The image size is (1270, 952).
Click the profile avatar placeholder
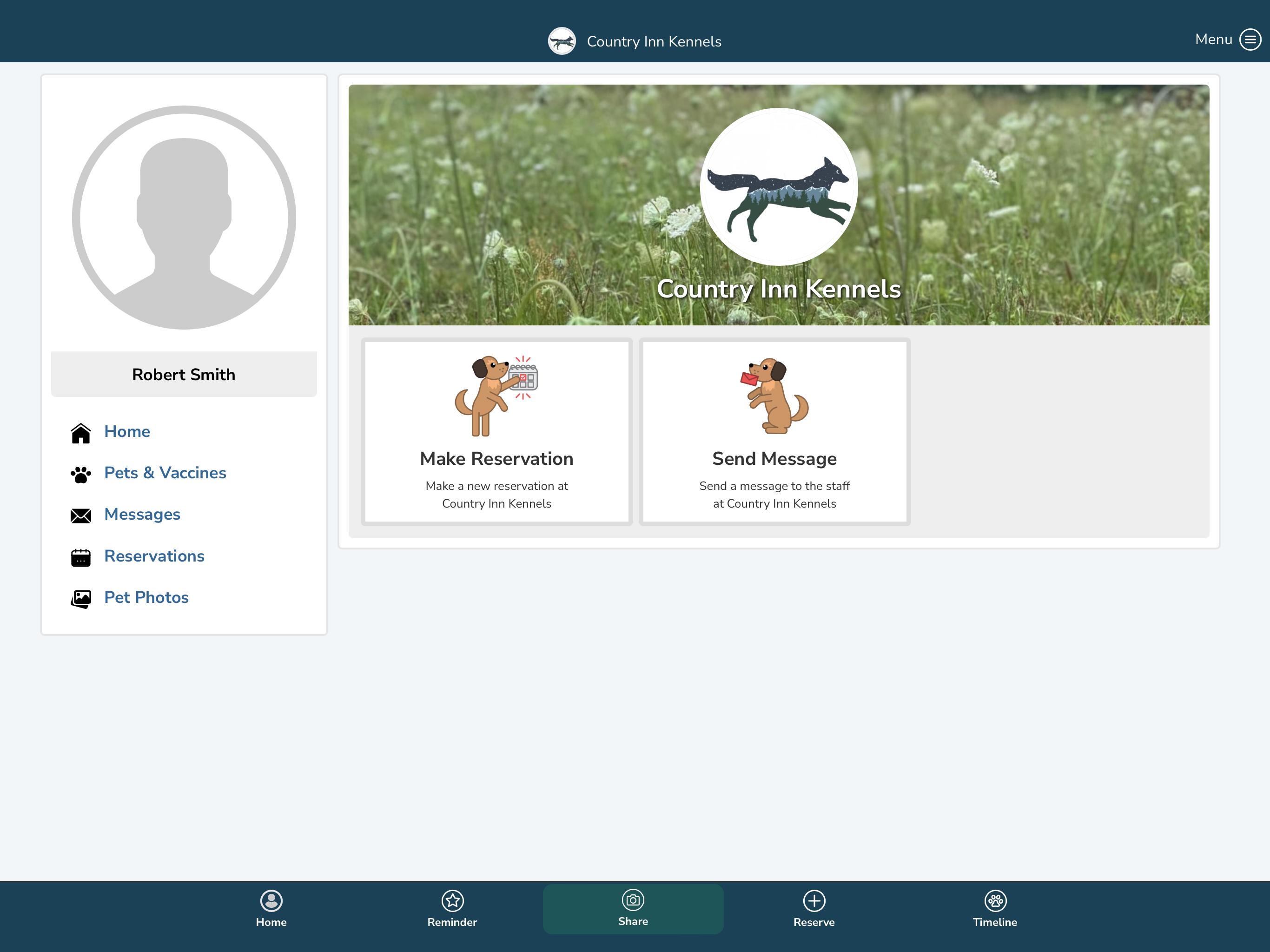(x=184, y=218)
